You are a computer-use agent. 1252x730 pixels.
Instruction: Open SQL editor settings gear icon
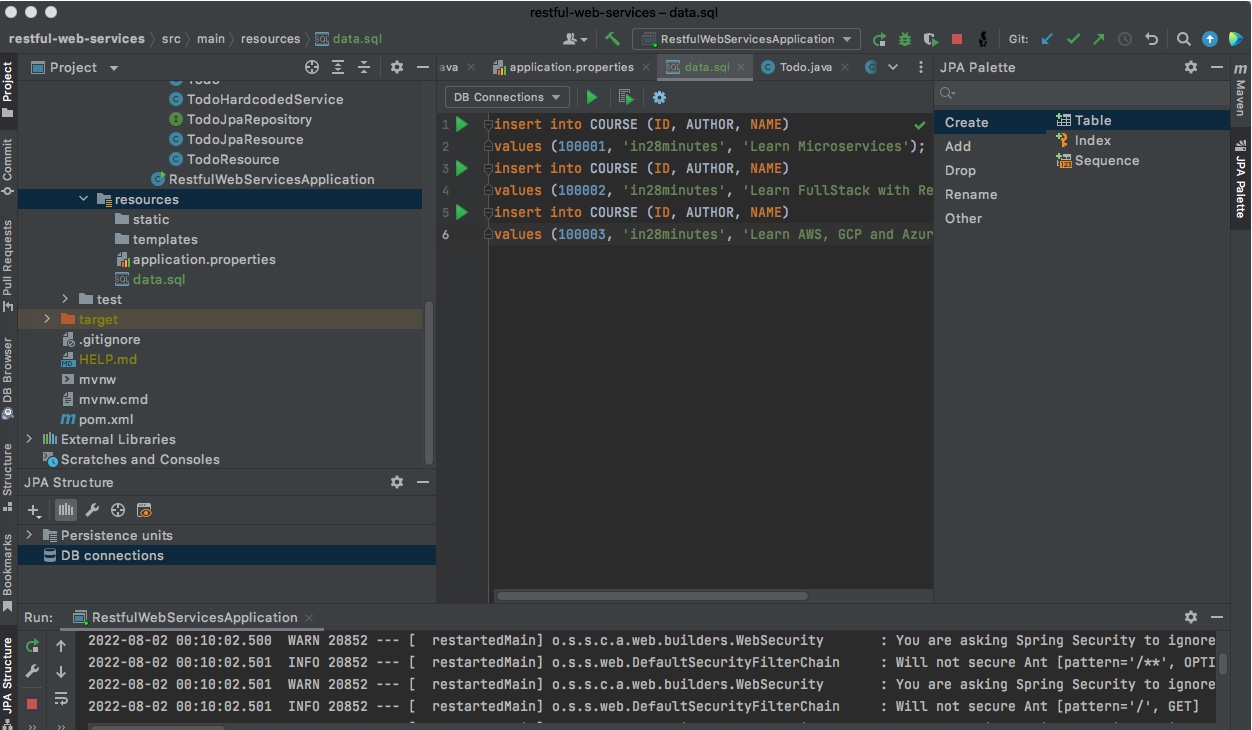pos(659,97)
